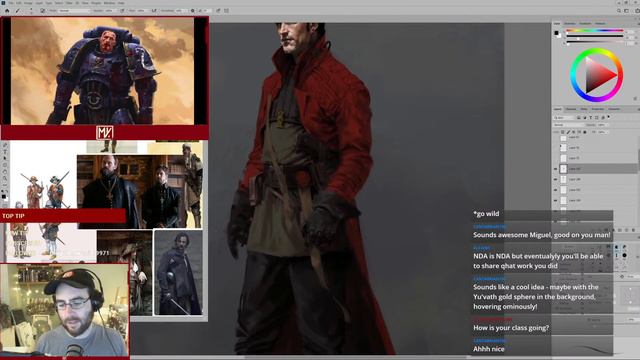Open the Edit menu
The image size is (640, 360).
tap(18, 3)
